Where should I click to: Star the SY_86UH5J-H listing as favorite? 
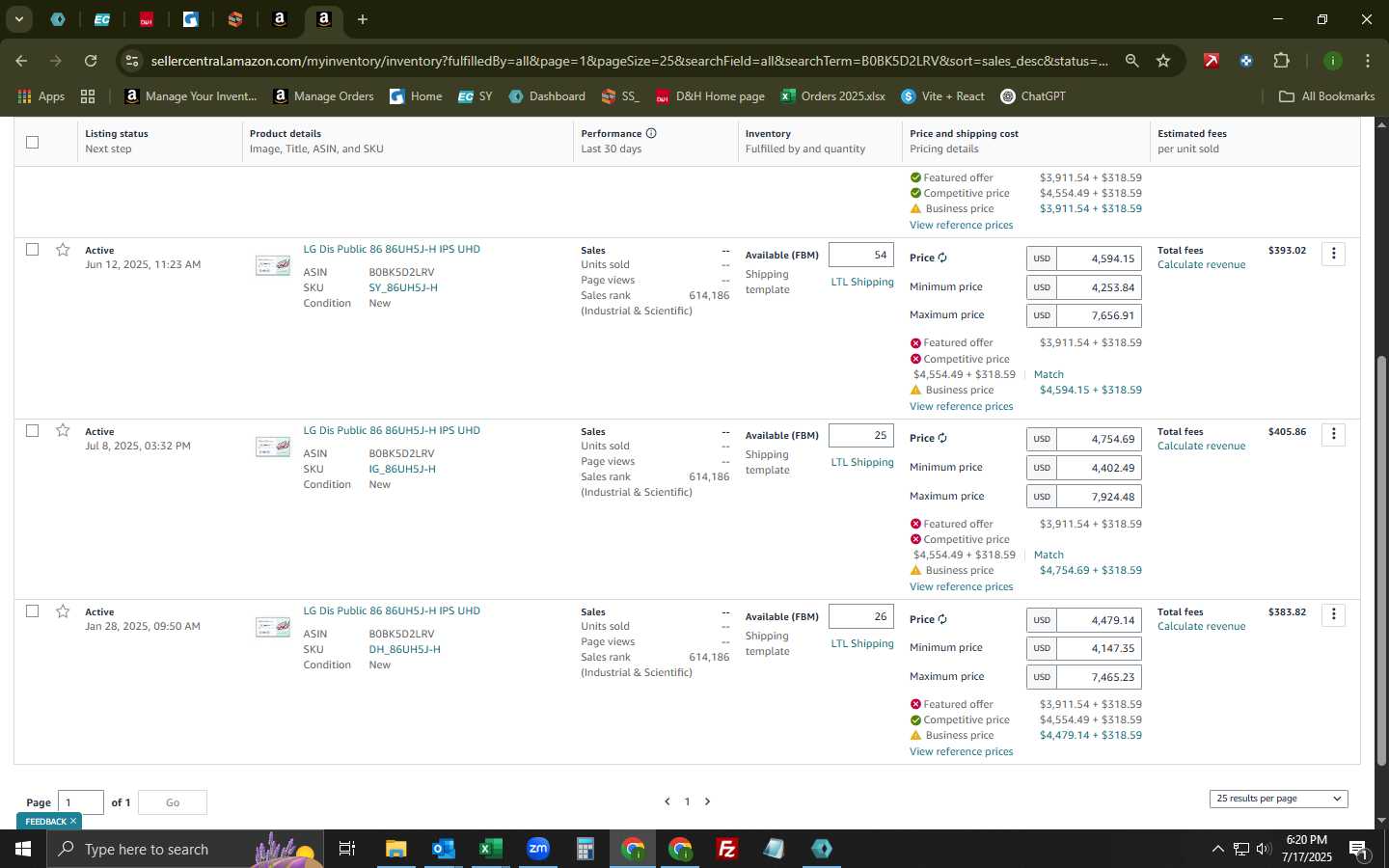[x=63, y=250]
